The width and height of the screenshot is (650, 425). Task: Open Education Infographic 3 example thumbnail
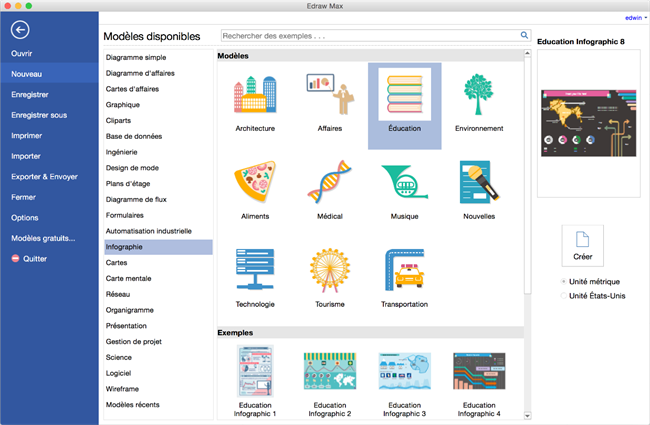pyautogui.click(x=405, y=371)
